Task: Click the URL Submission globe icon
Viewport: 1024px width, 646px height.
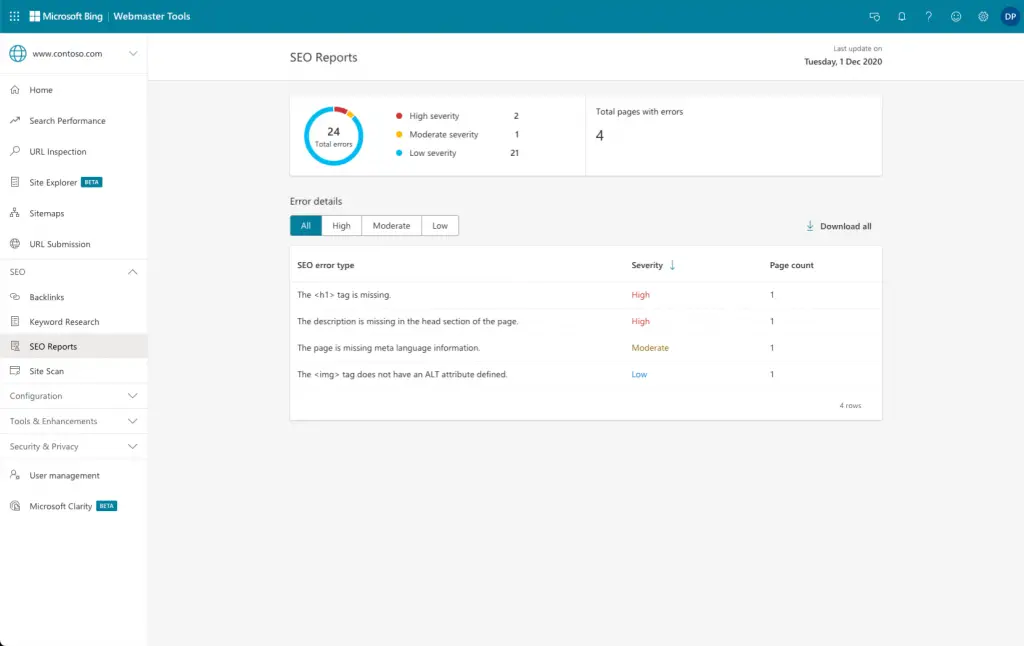Action: tap(15, 244)
